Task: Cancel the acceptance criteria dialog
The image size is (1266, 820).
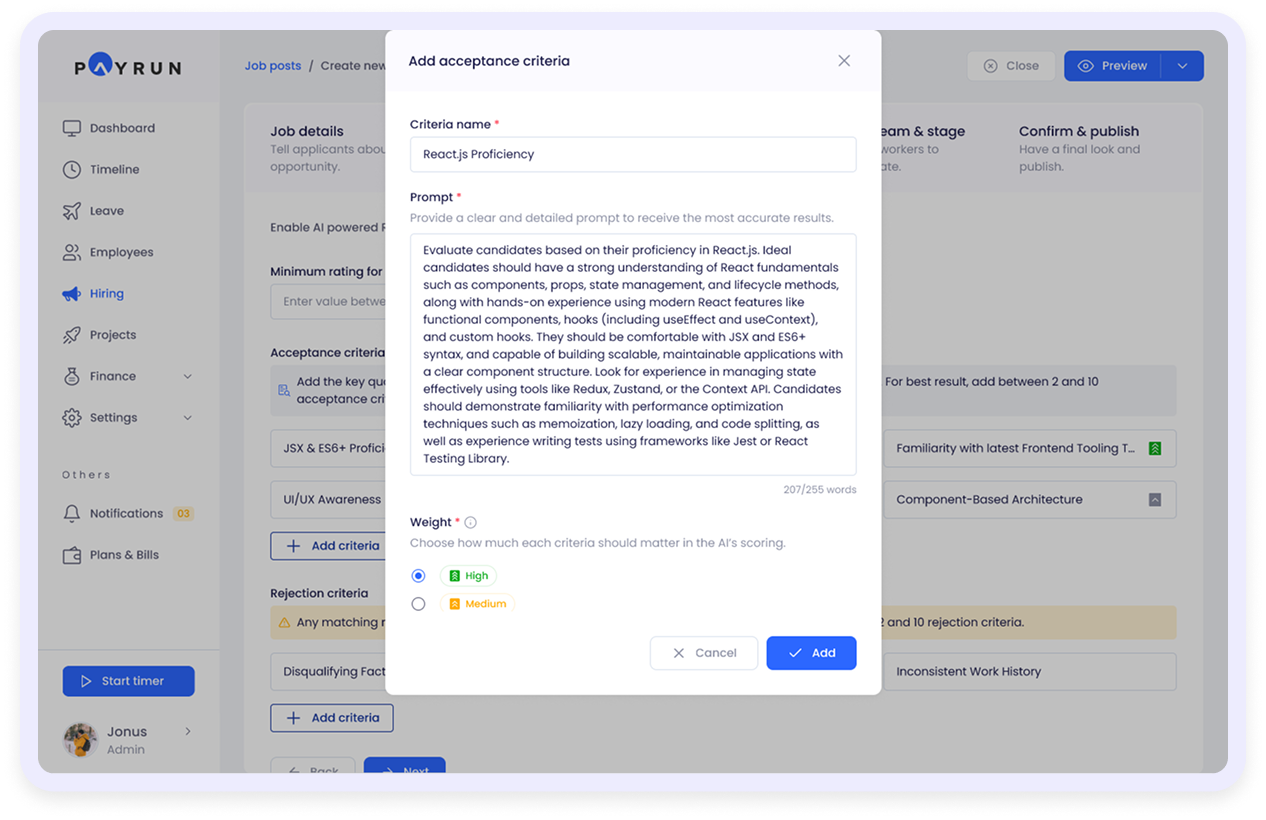Action: tap(704, 653)
